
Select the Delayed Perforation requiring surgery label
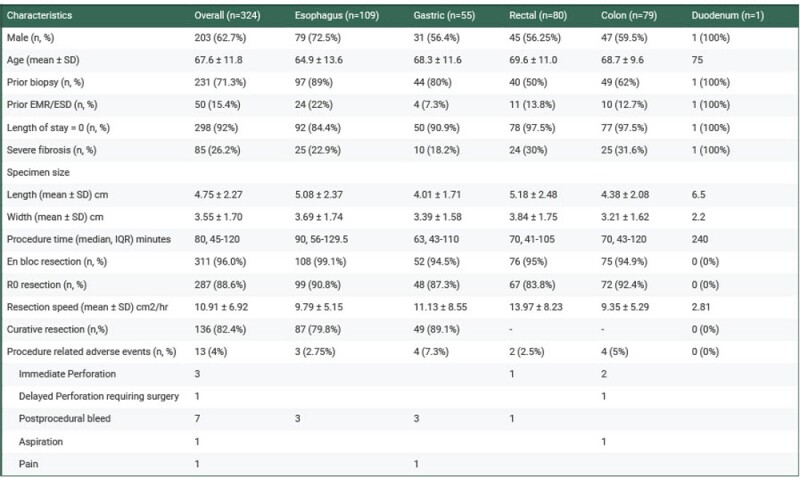(99, 396)
